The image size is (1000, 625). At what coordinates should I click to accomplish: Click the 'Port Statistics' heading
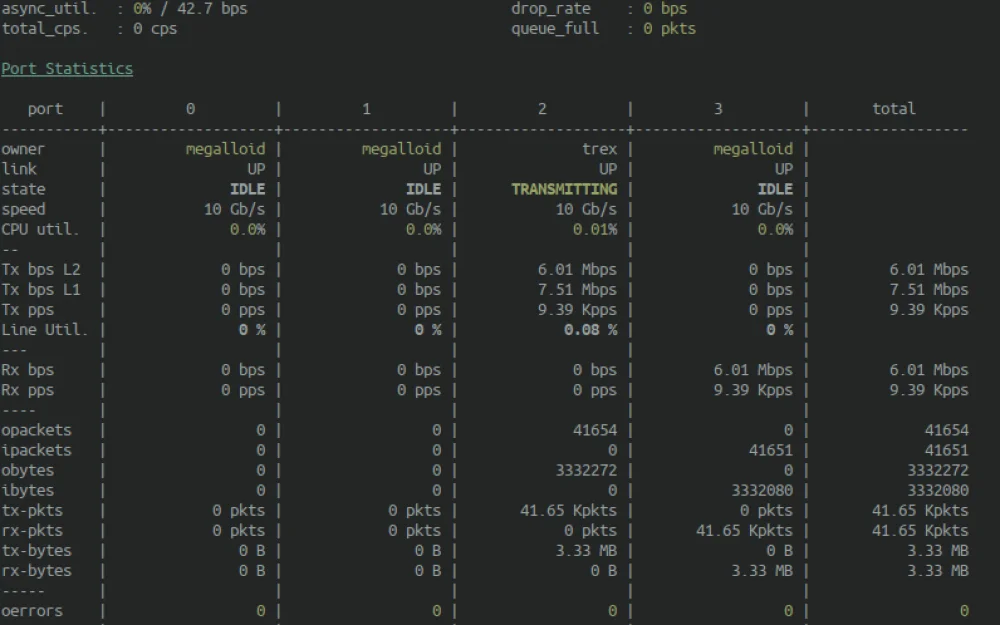click(67, 69)
